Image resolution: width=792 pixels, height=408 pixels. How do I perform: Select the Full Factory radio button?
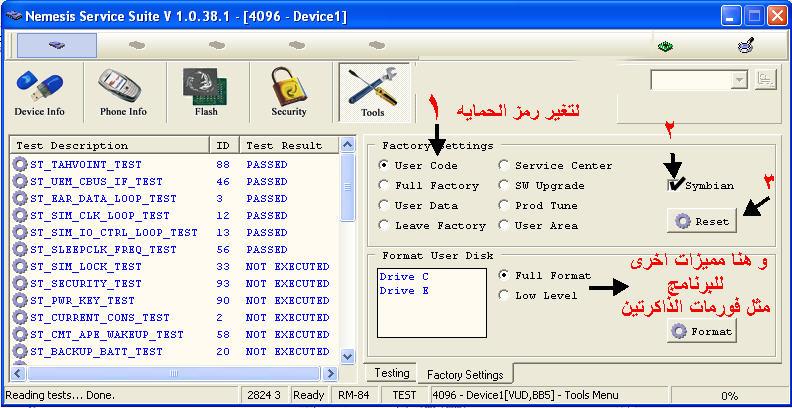pos(384,185)
